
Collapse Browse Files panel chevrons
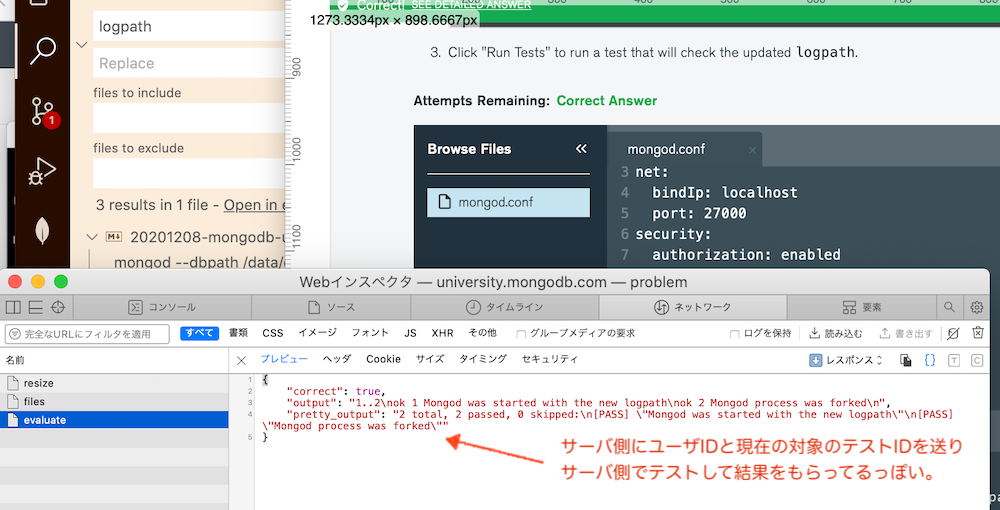click(581, 149)
